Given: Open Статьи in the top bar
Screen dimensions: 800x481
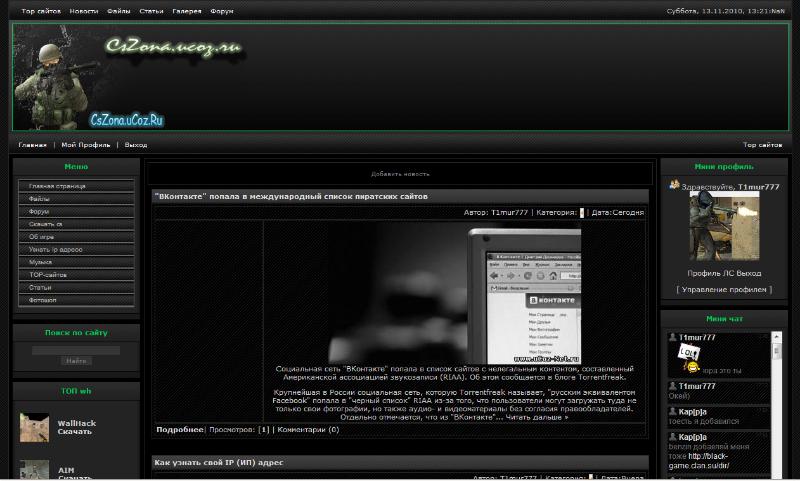Looking at the screenshot, I should 151,11.
